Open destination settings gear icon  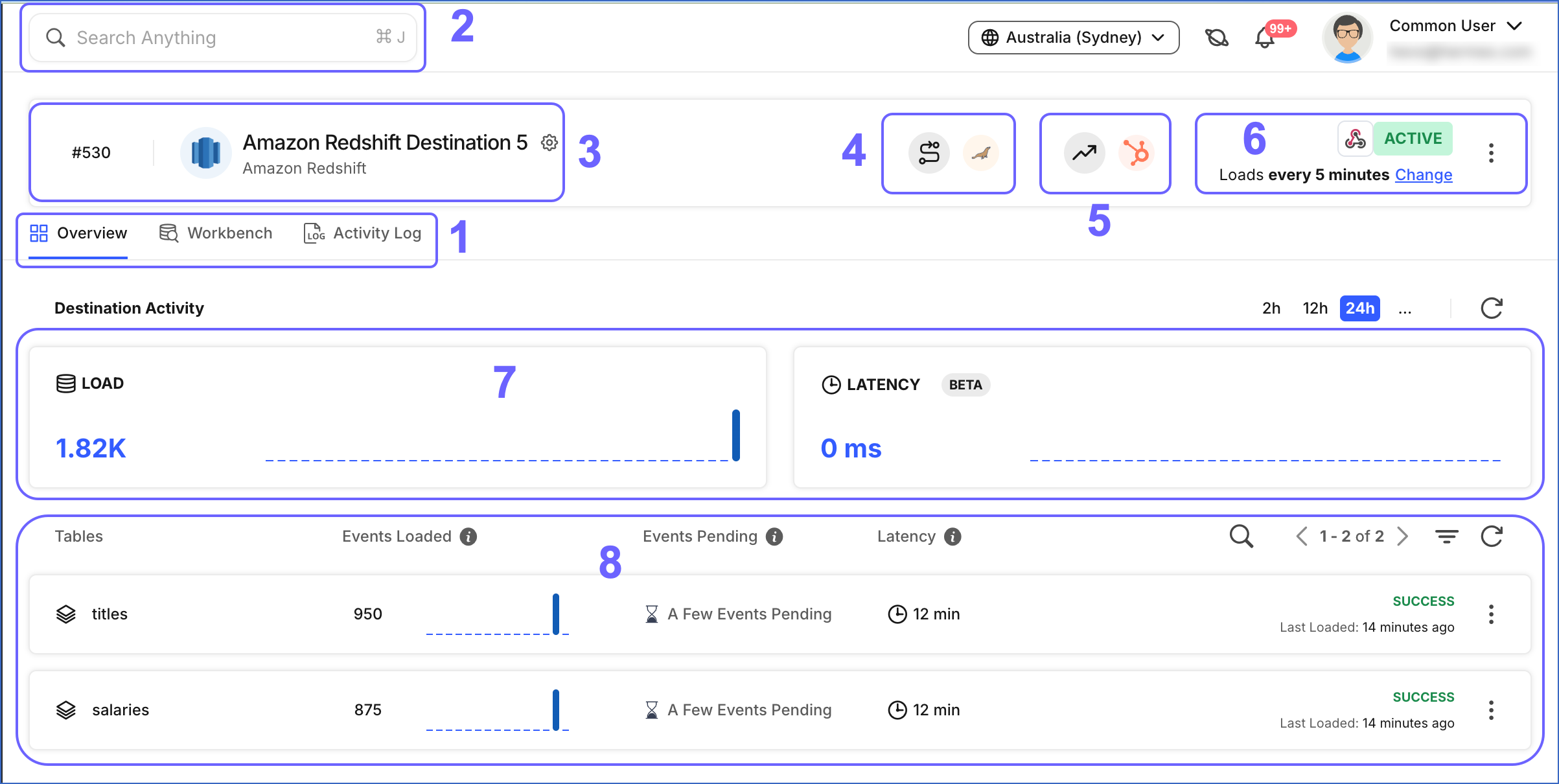click(x=549, y=143)
